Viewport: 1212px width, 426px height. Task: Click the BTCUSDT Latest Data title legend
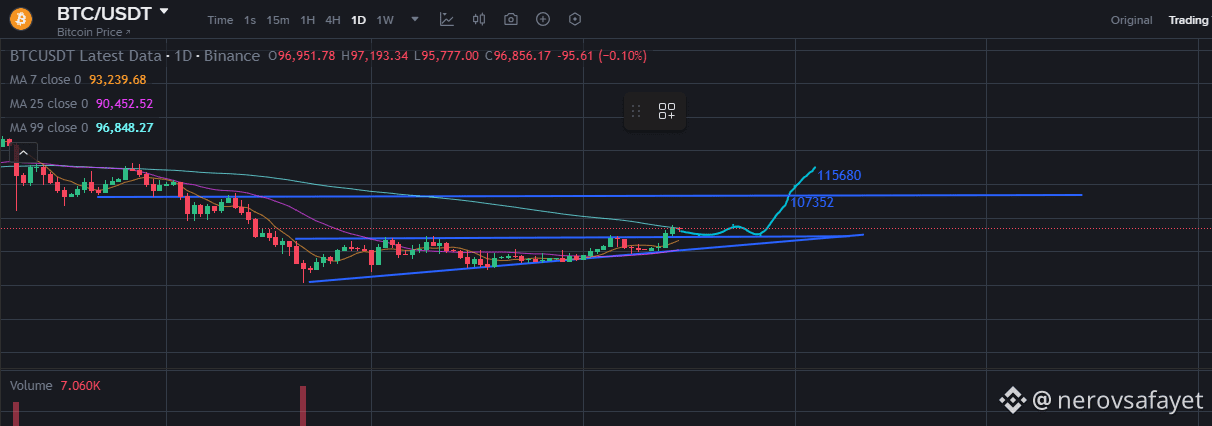coord(135,55)
